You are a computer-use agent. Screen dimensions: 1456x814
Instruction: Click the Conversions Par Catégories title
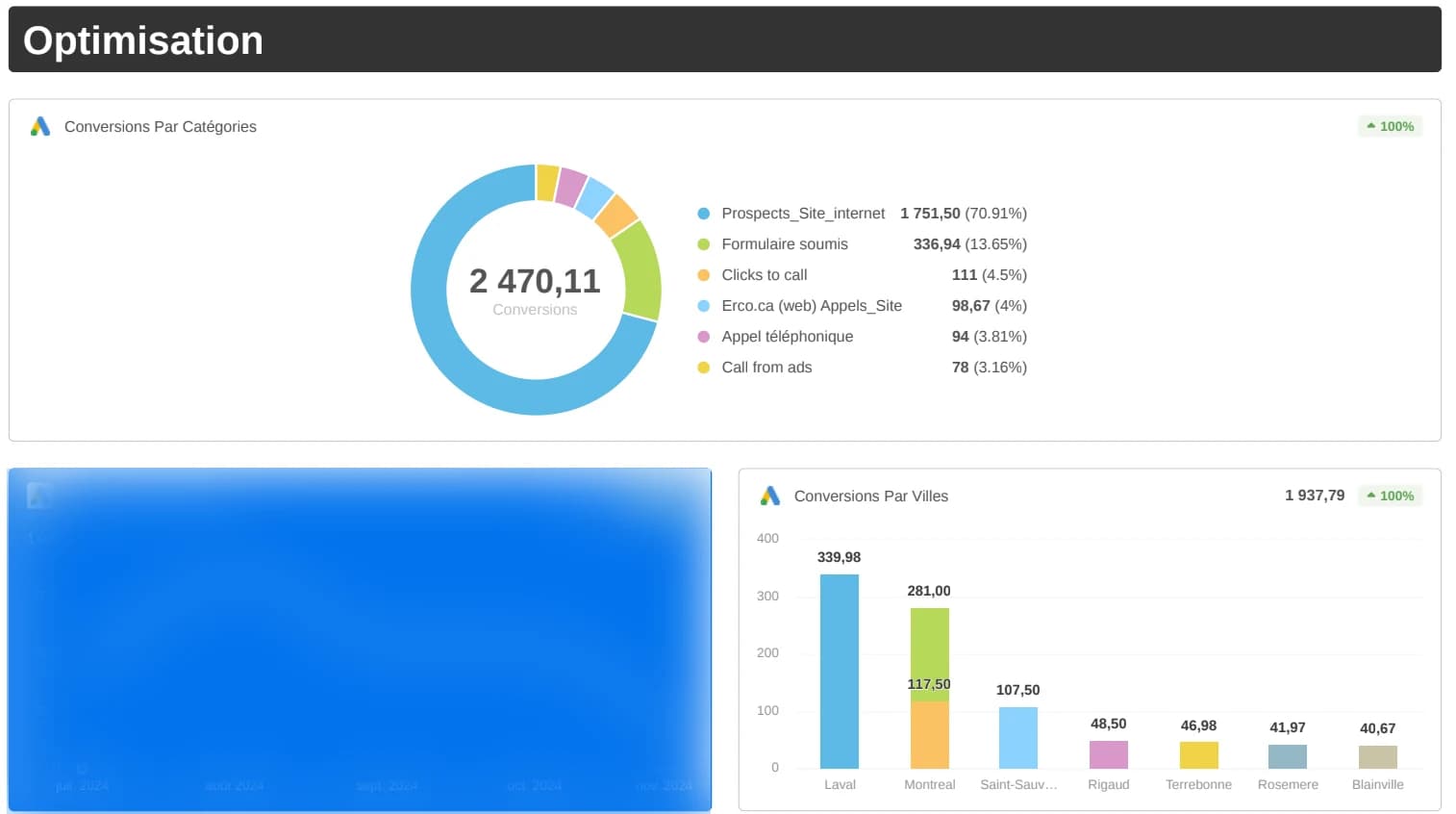click(x=161, y=126)
